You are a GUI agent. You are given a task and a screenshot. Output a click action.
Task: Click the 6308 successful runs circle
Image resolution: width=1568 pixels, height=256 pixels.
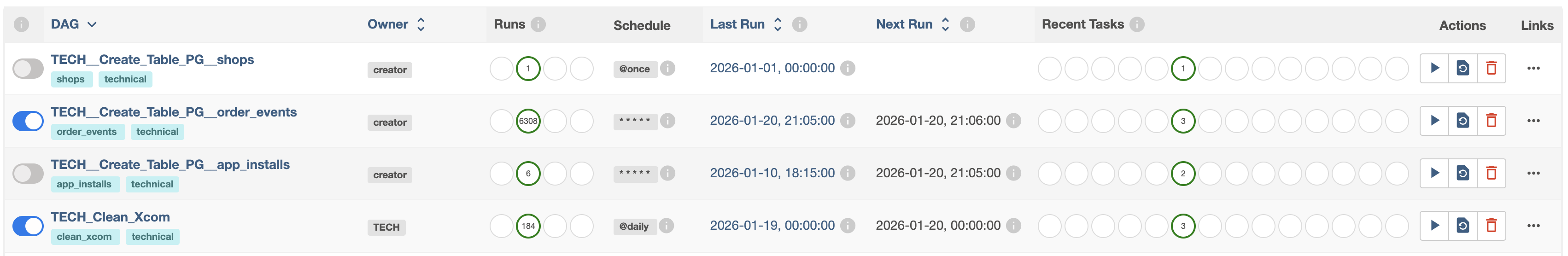point(528,121)
